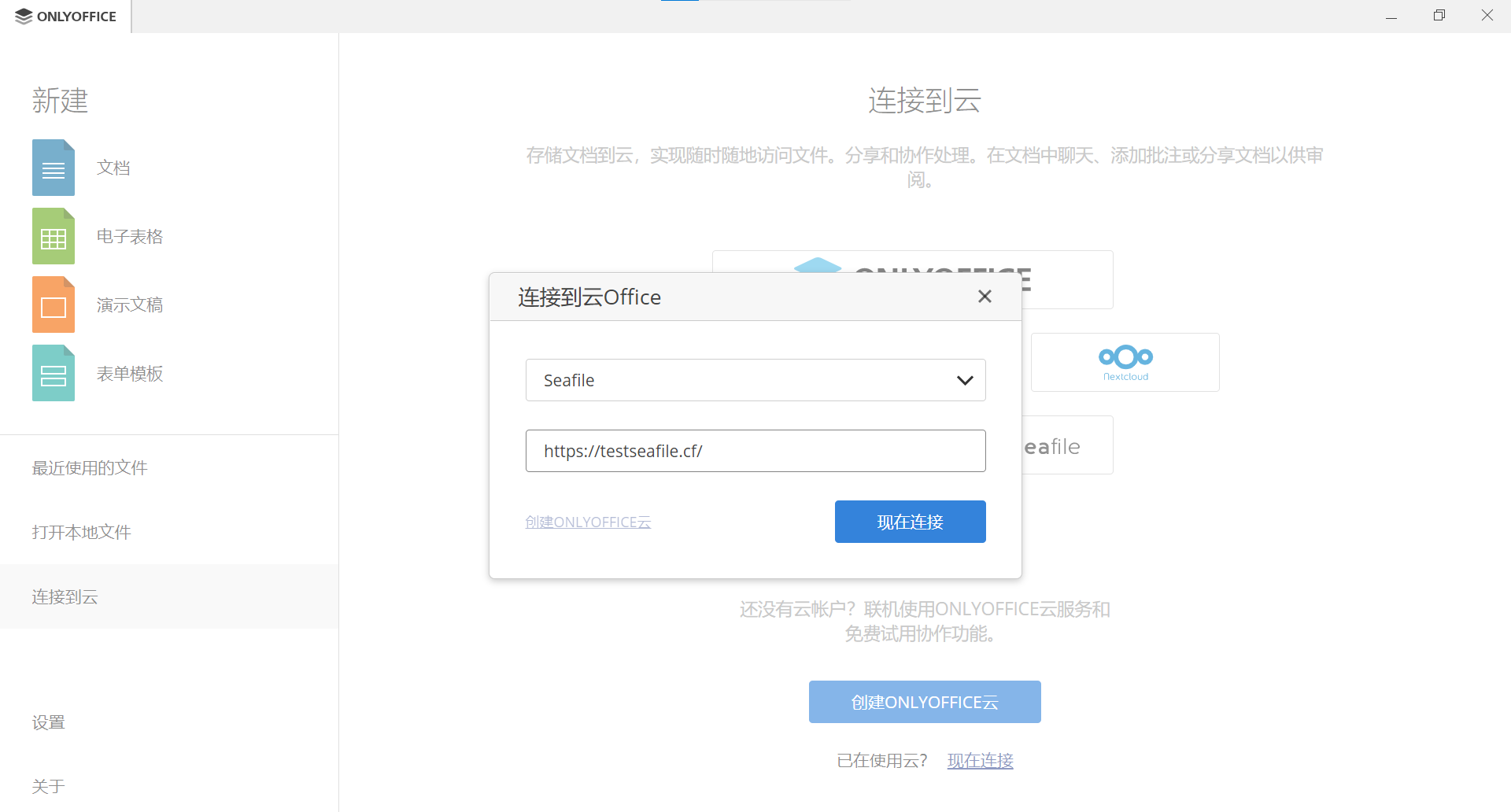Close the ONLYOFFICE window
1511x812 pixels.
[1487, 16]
